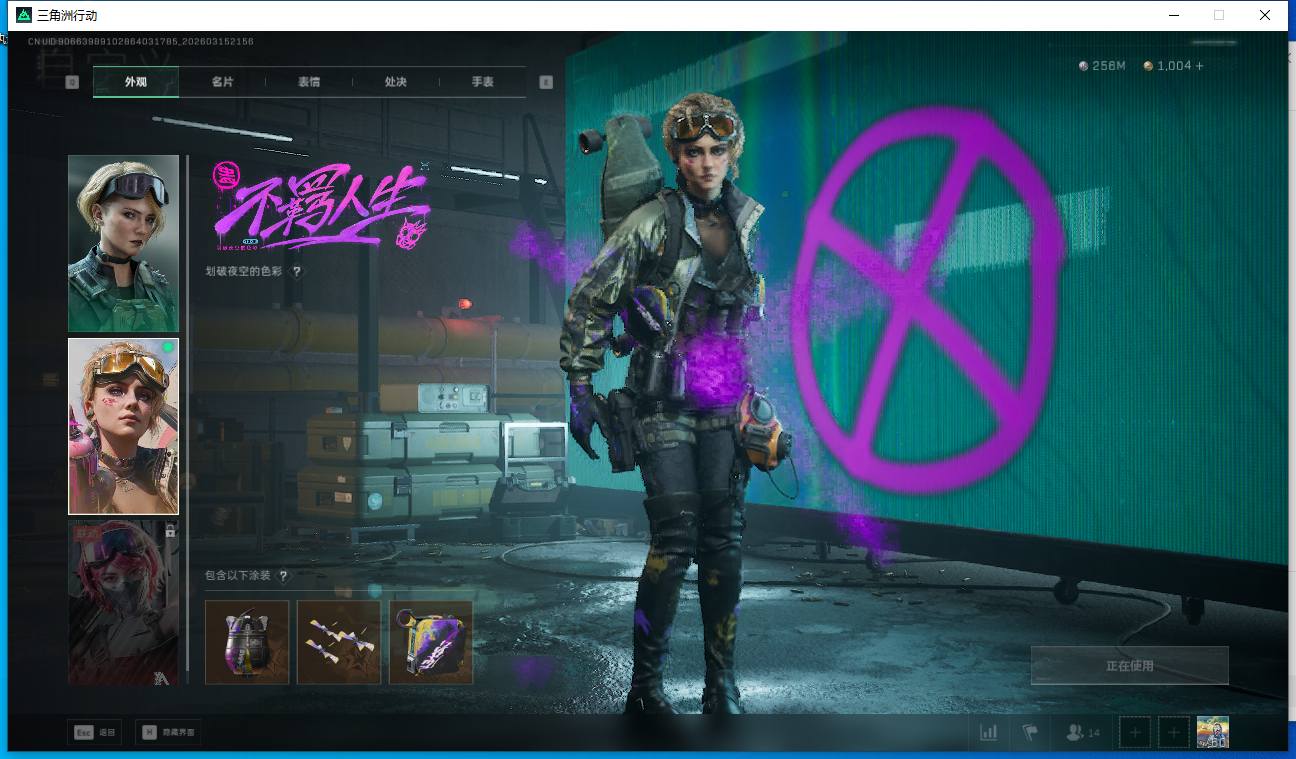Open the arrows paint item
The width and height of the screenshot is (1296, 759).
(339, 642)
